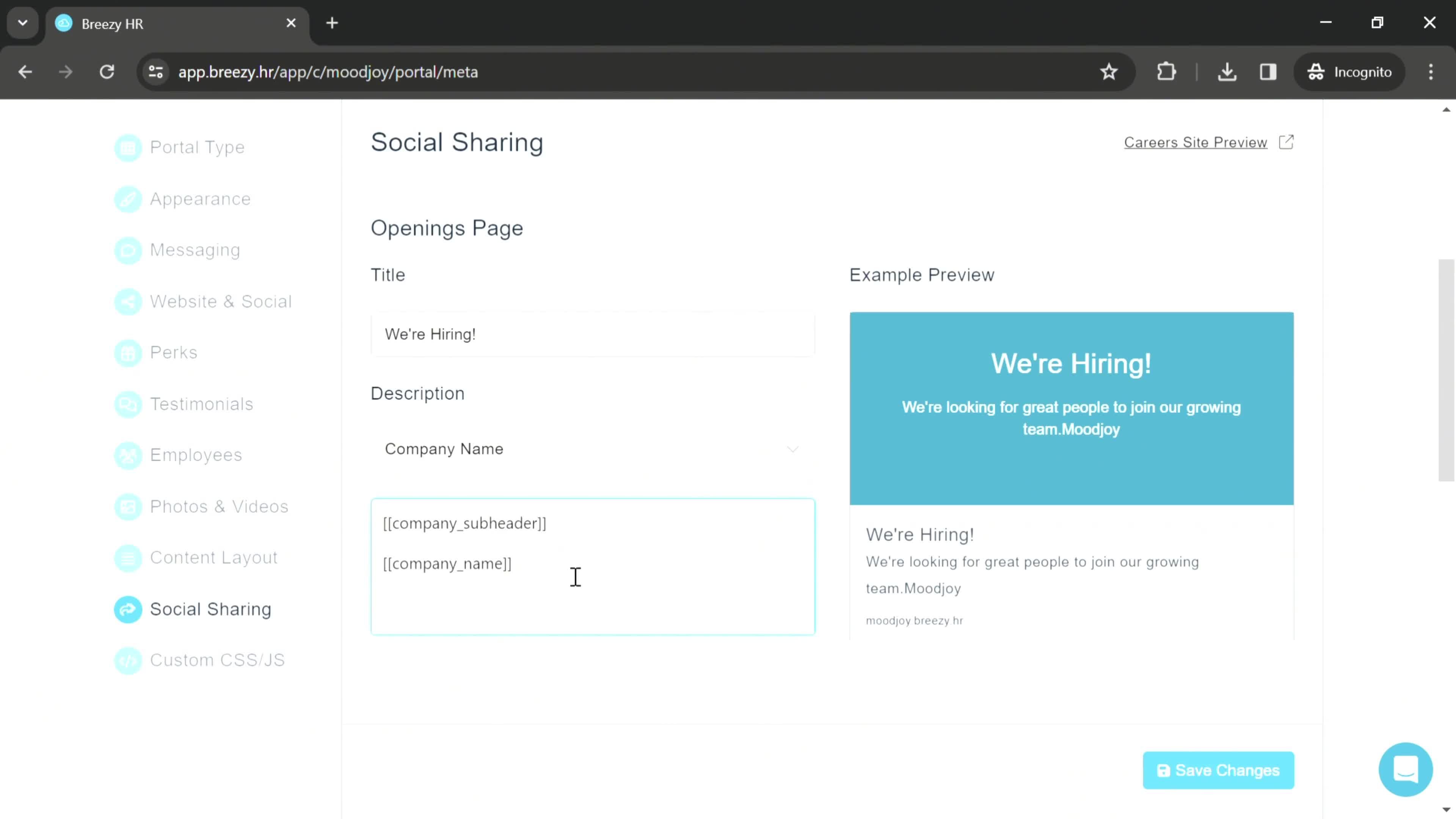This screenshot has width=1456, height=819.
Task: Toggle the Appearance step indicator
Action: (x=127, y=198)
